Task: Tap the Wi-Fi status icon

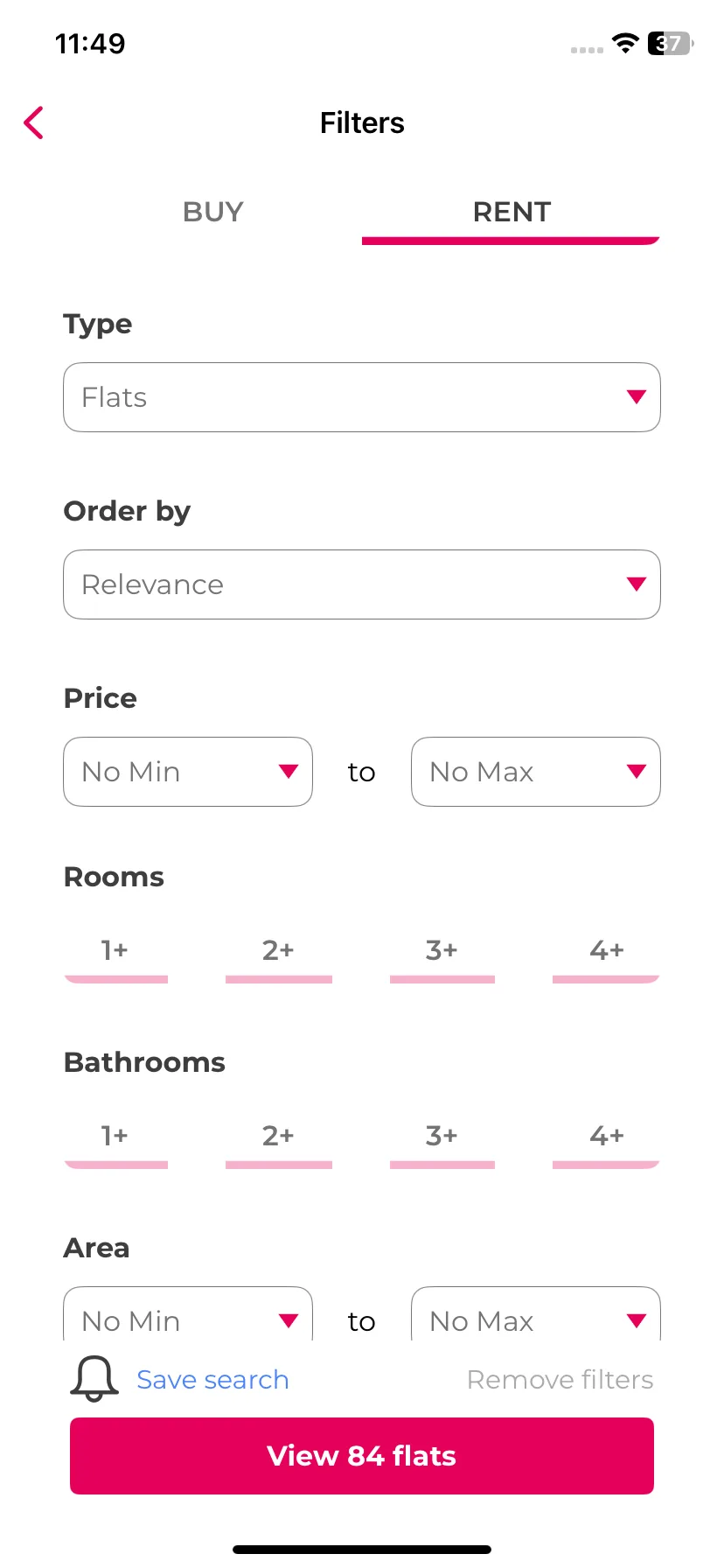Action: (x=625, y=43)
